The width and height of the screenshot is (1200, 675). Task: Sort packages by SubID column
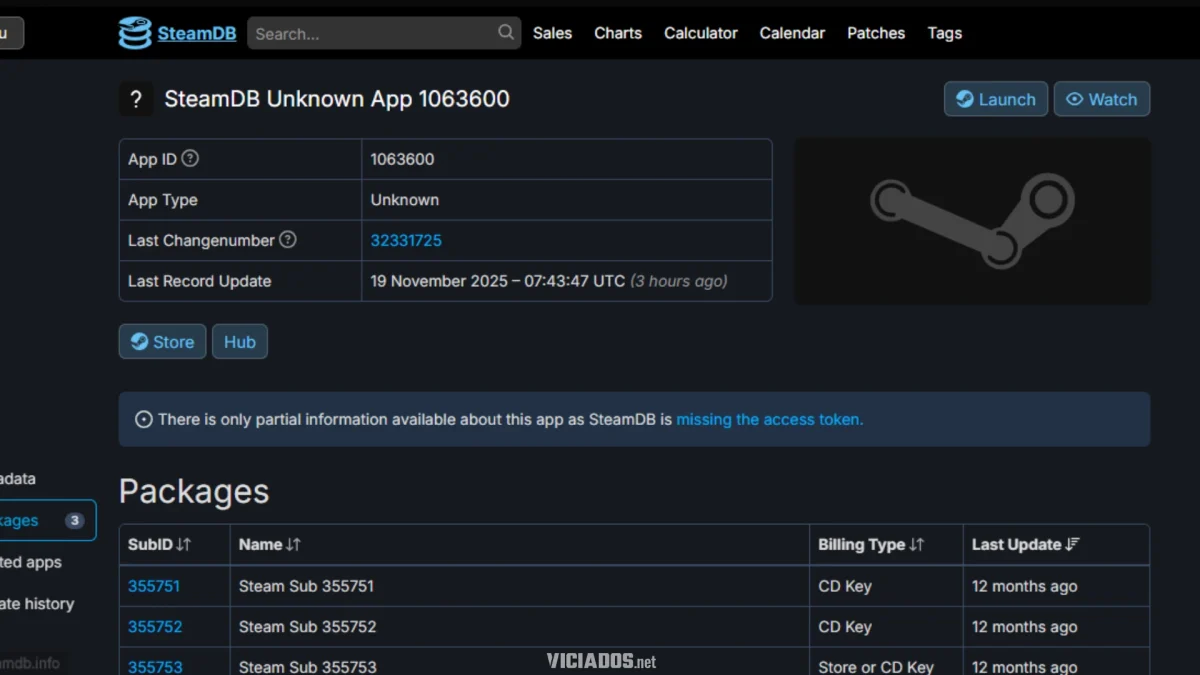(x=160, y=545)
